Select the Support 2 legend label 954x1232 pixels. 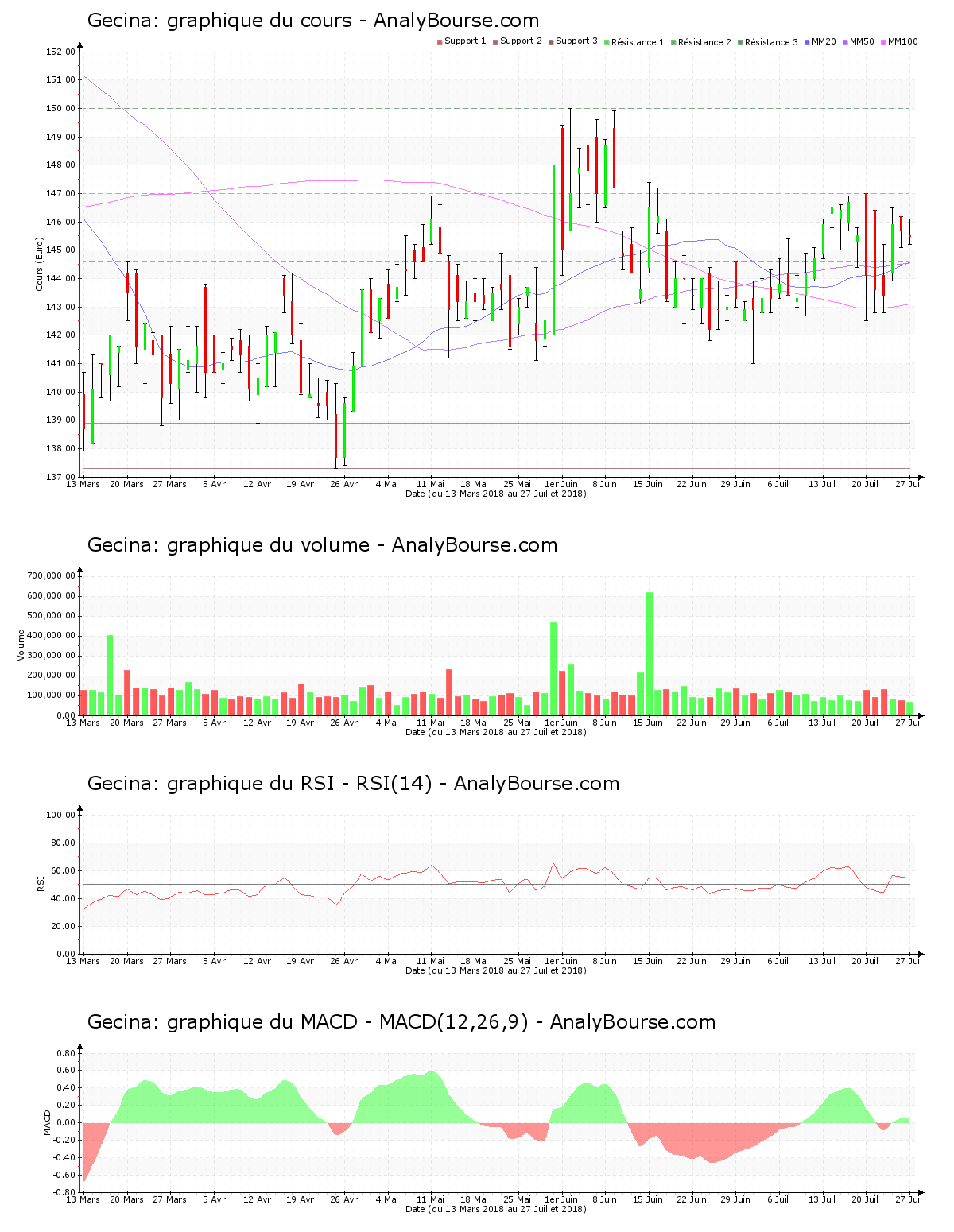coord(521,41)
